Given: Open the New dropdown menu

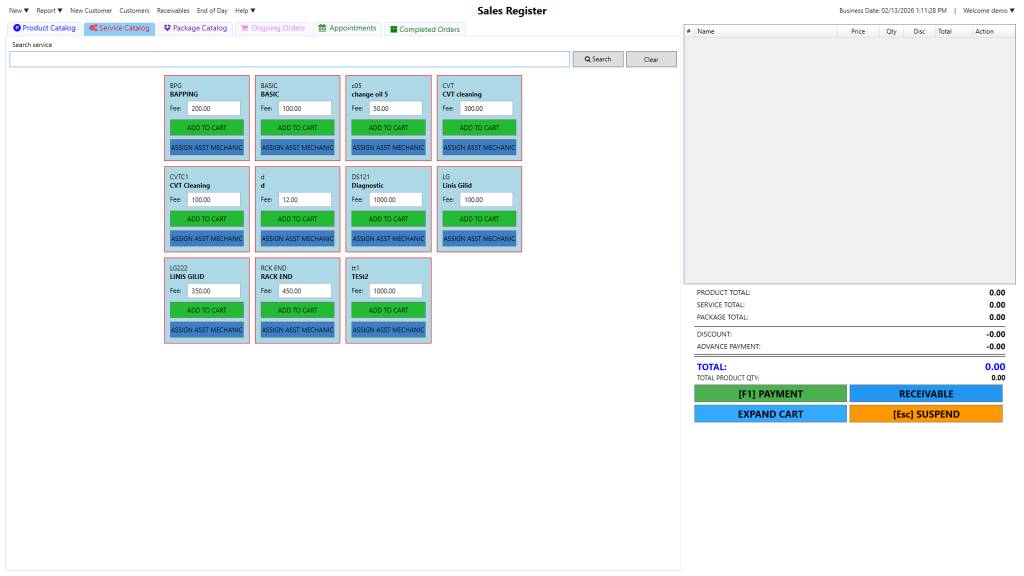Looking at the screenshot, I should (19, 10).
